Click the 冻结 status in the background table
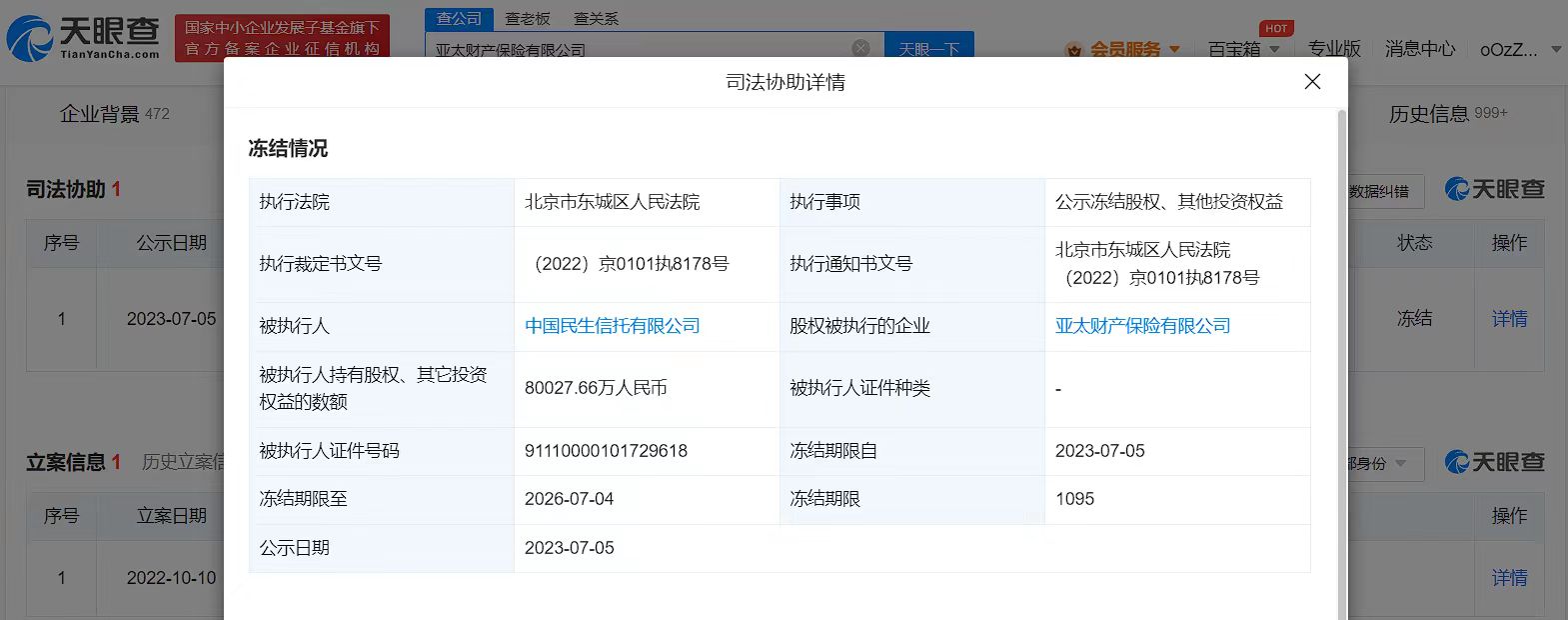This screenshot has width=1568, height=620. 1414,319
